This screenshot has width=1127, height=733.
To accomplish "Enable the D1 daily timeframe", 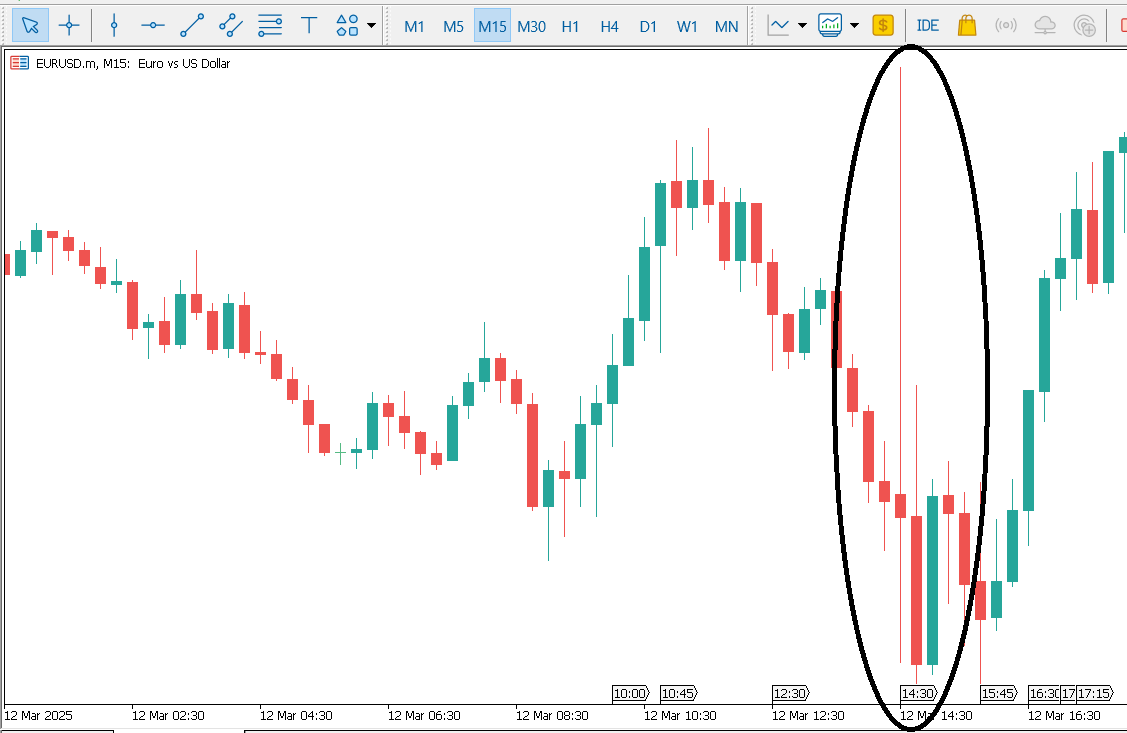I will [x=648, y=26].
